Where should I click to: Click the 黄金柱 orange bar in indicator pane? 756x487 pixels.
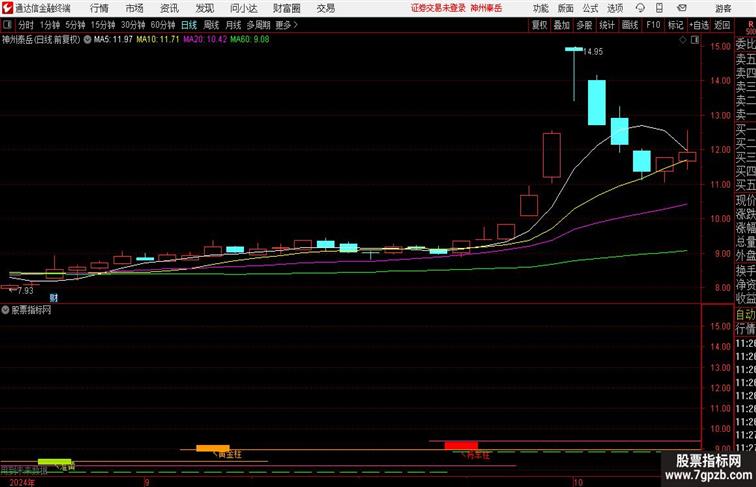click(x=213, y=448)
